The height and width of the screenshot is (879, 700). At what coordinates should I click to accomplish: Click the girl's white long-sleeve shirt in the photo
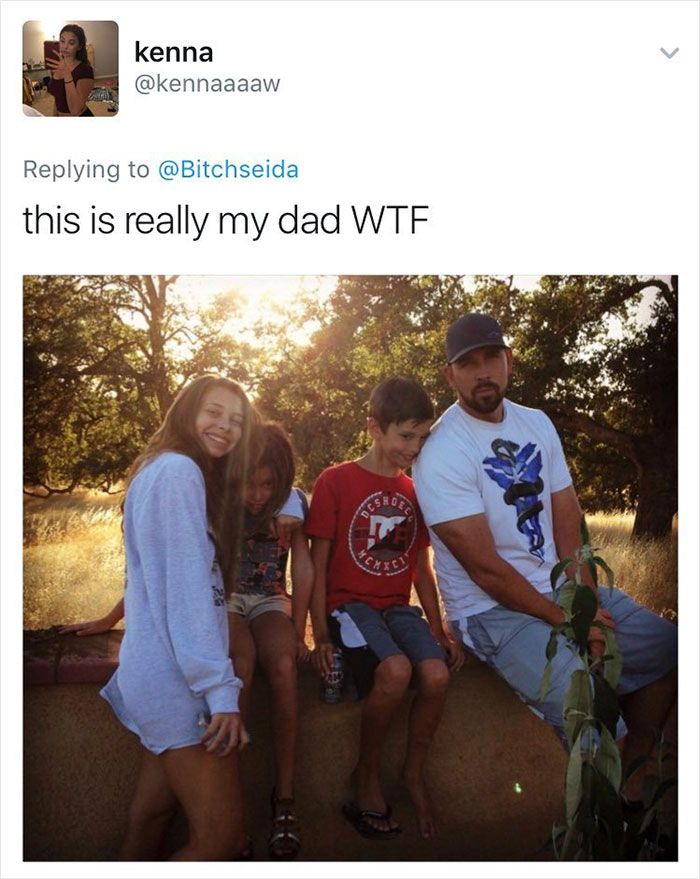pyautogui.click(x=170, y=590)
